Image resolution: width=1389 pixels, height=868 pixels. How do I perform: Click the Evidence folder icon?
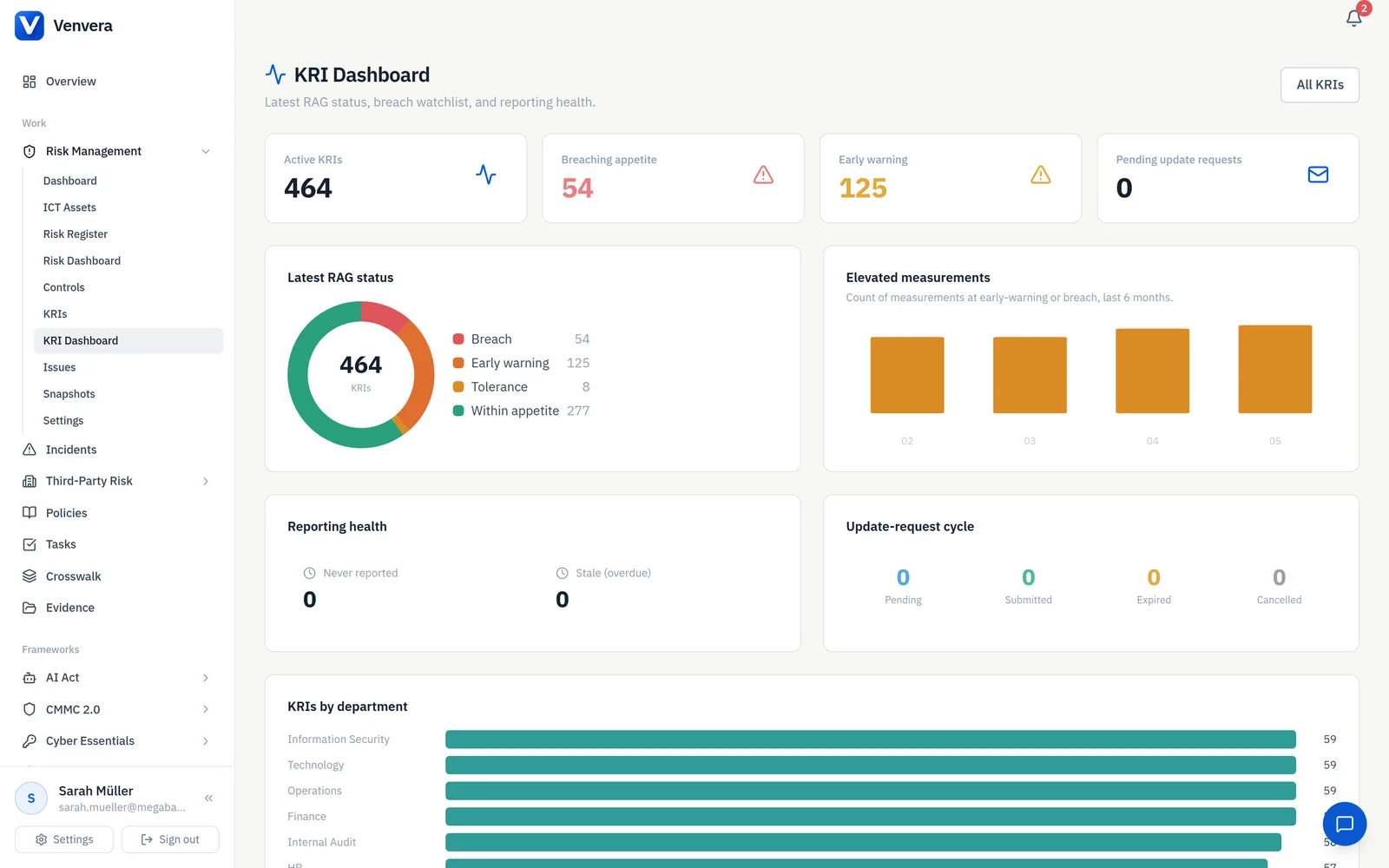click(30, 608)
